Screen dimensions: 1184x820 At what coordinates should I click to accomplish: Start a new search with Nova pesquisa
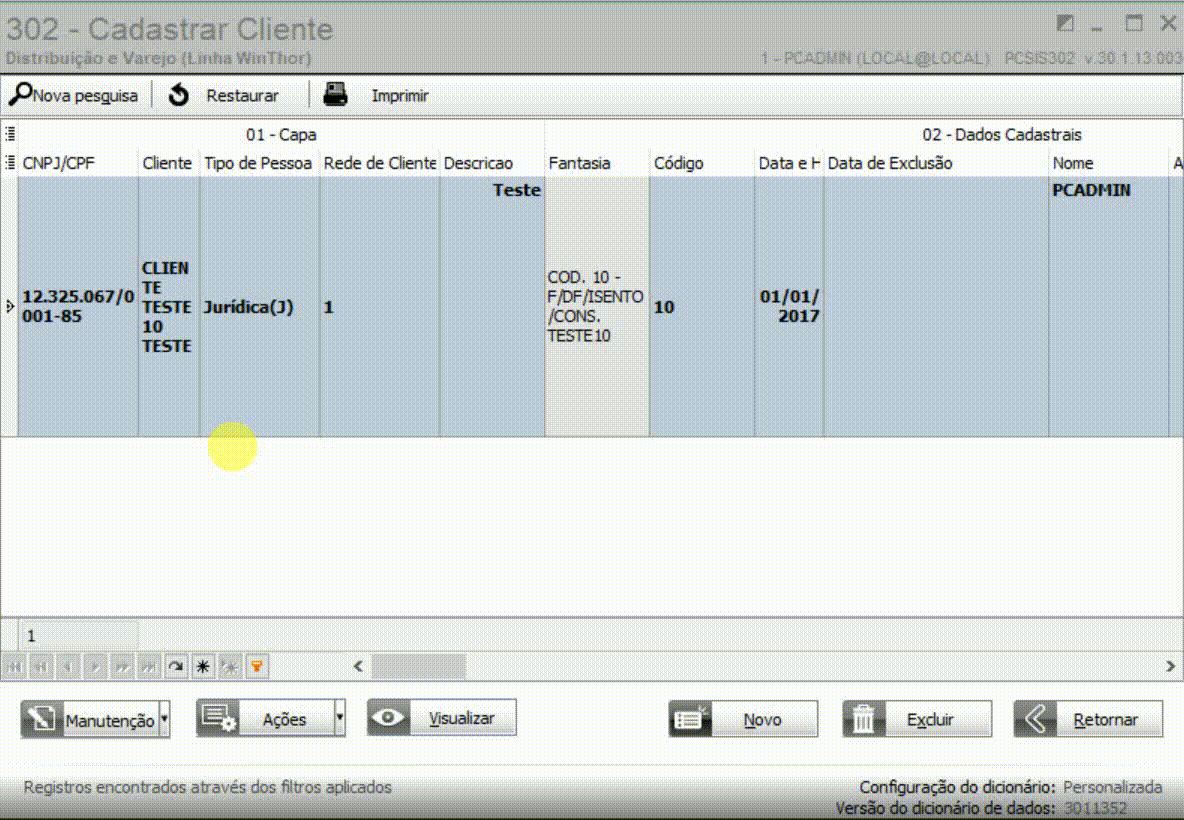[x=73, y=95]
